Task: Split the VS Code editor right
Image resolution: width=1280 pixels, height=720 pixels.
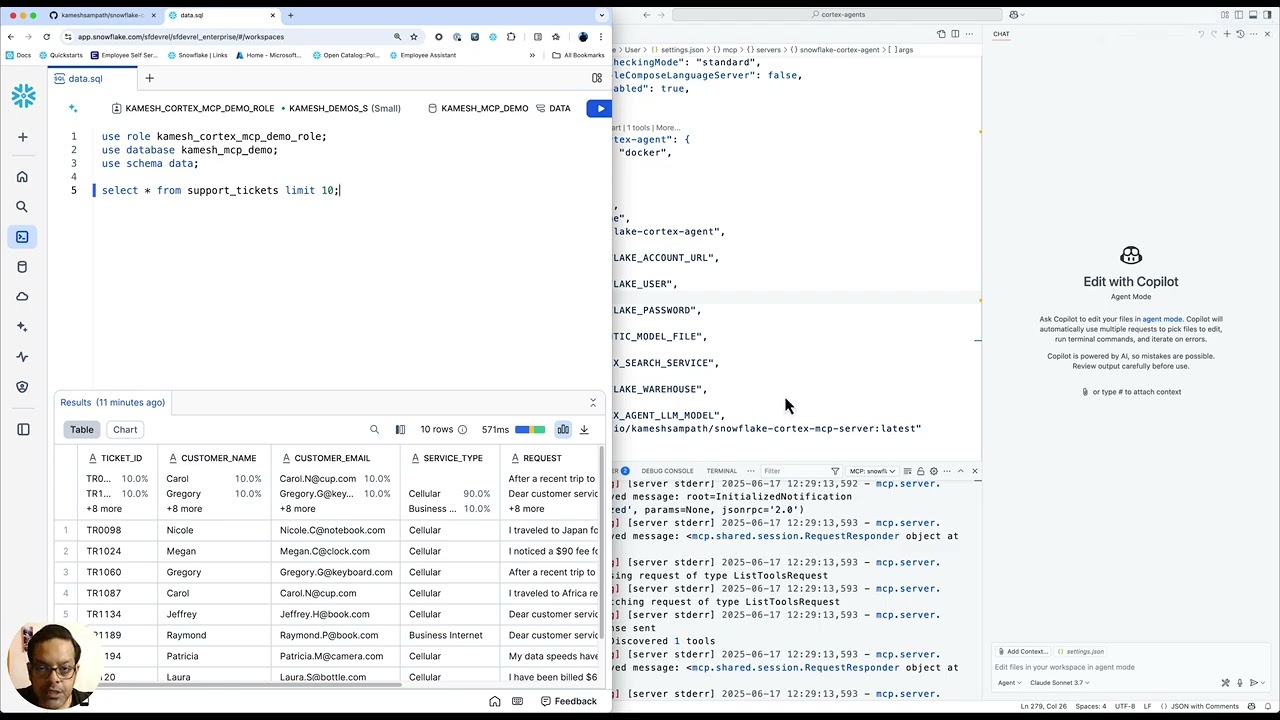Action: point(955,34)
